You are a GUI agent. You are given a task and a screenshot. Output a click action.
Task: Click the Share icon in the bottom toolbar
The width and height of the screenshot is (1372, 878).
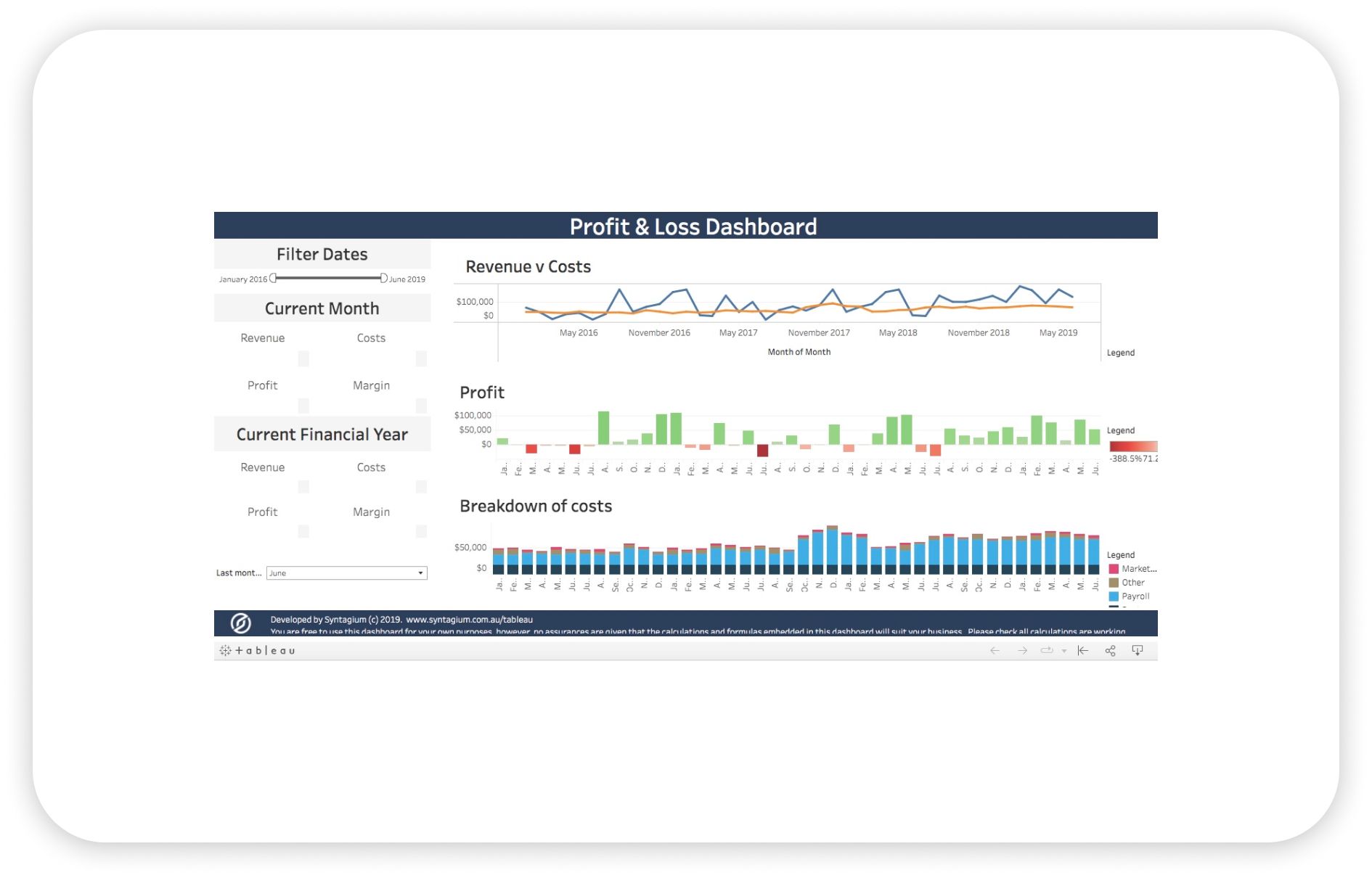(1111, 650)
